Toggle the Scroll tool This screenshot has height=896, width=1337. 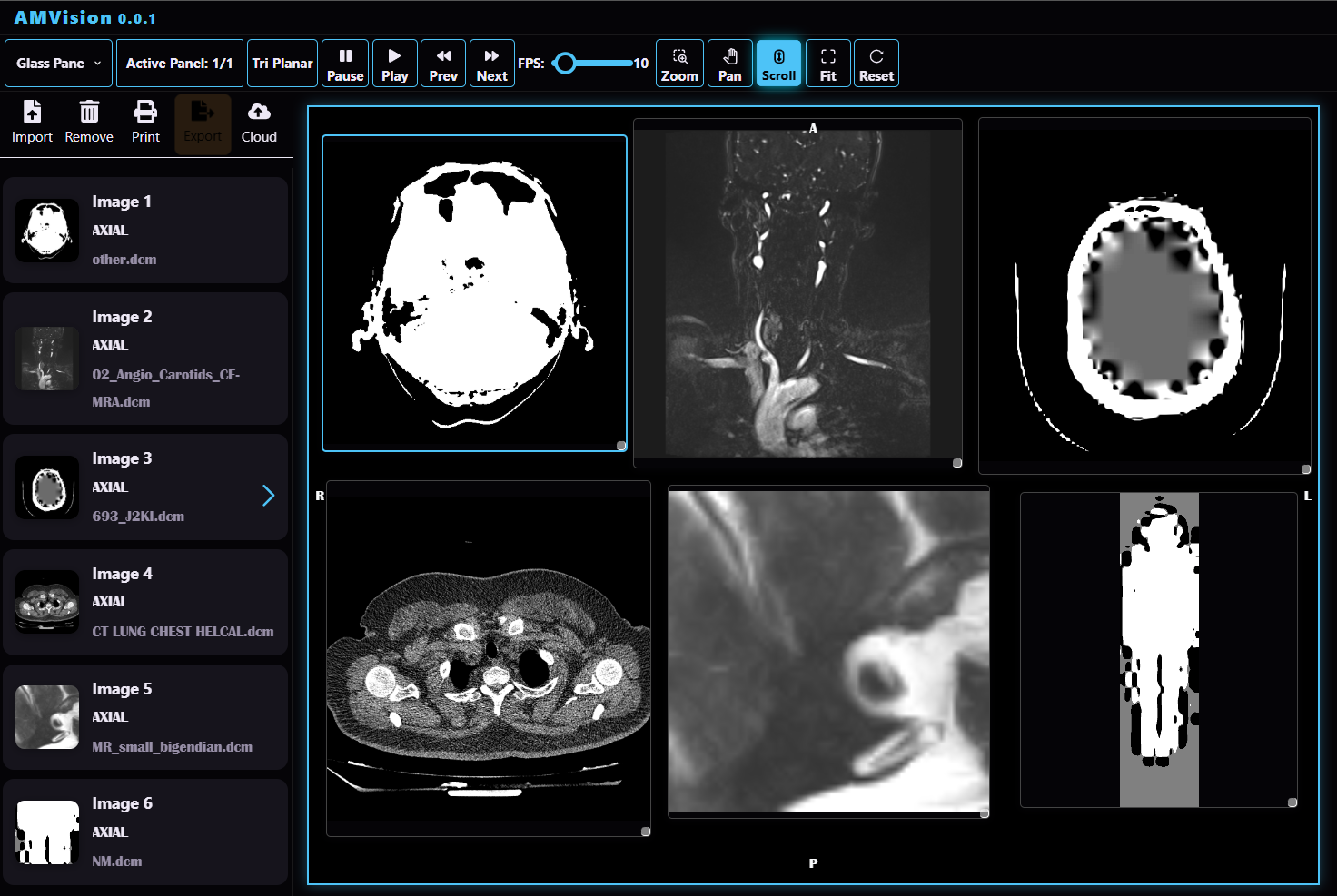click(x=778, y=63)
